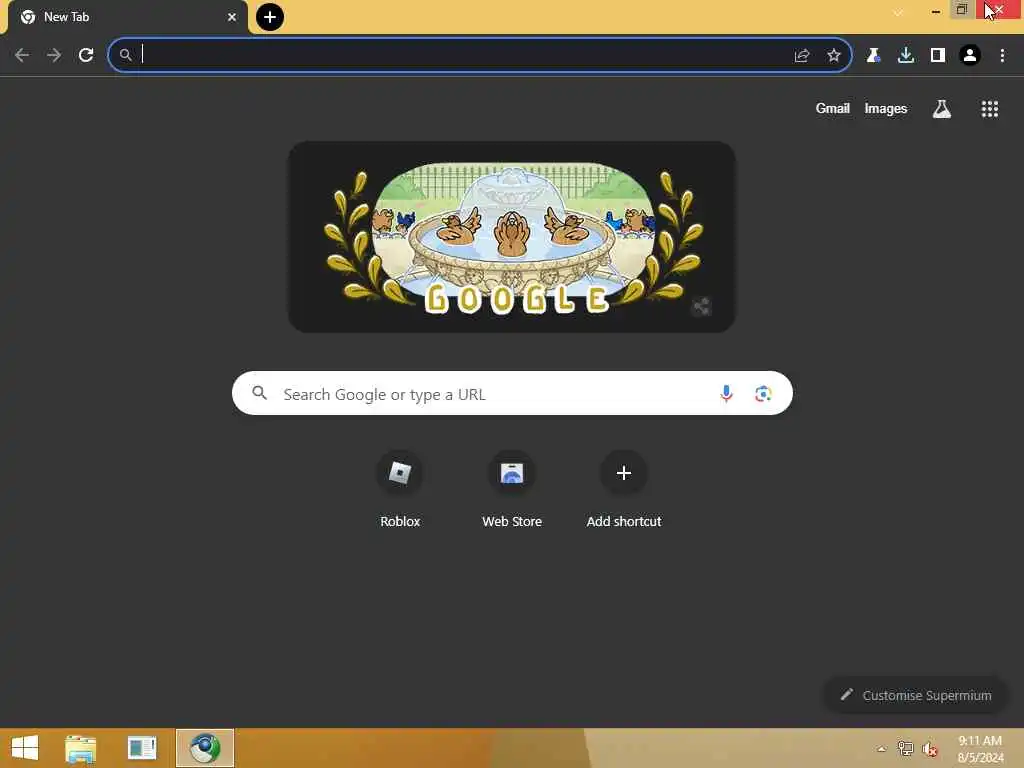Open the Google apps grid
The image size is (1024, 768).
(990, 109)
